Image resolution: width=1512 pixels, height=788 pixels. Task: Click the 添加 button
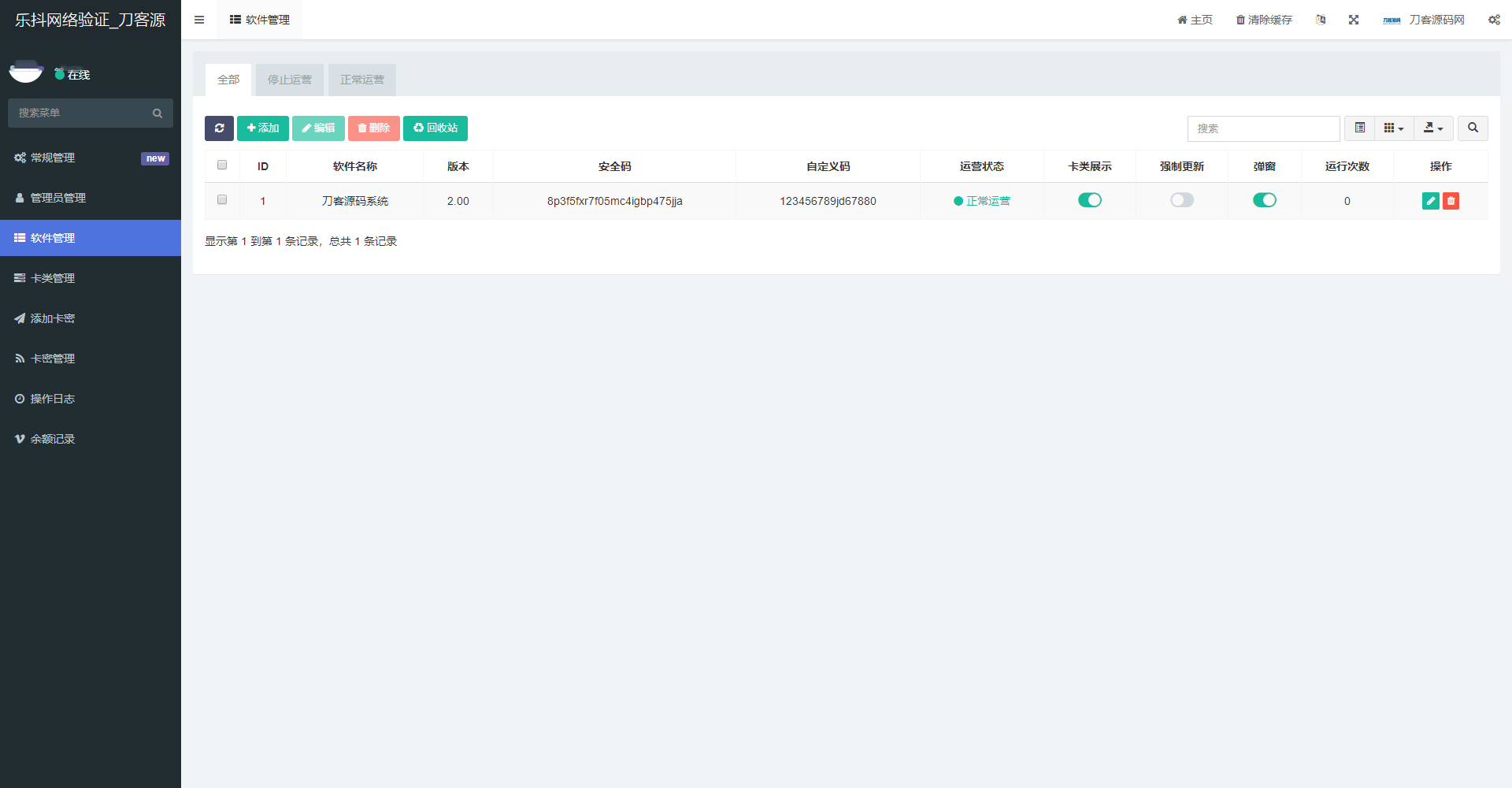[262, 128]
